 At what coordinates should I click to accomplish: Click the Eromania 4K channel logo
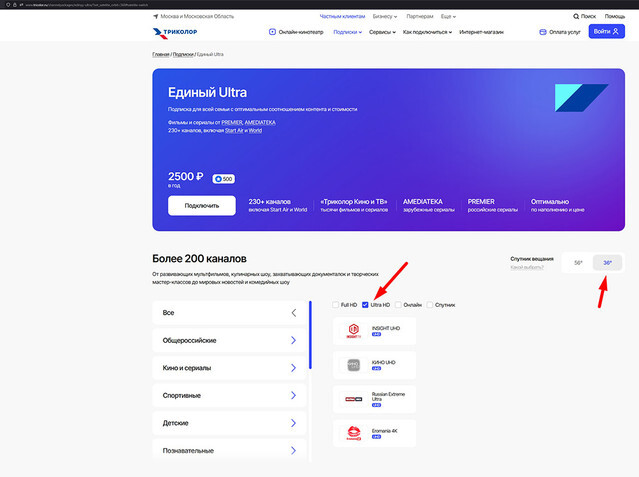click(x=353, y=433)
